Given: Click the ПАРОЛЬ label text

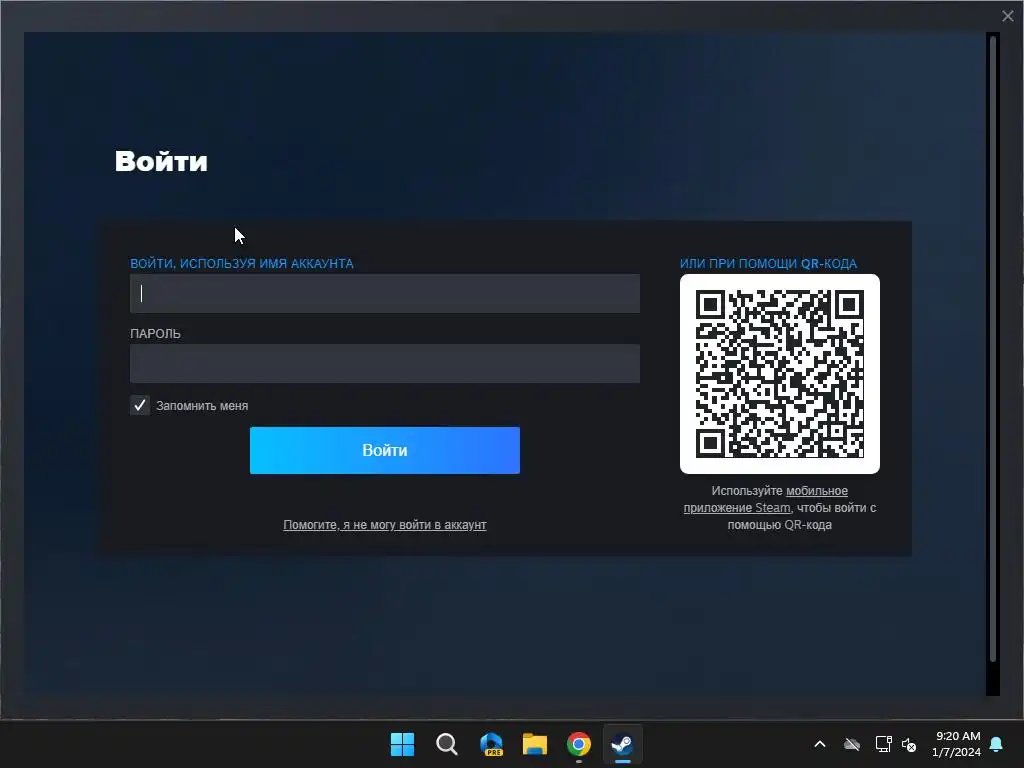Looking at the screenshot, I should pyautogui.click(x=155, y=334).
